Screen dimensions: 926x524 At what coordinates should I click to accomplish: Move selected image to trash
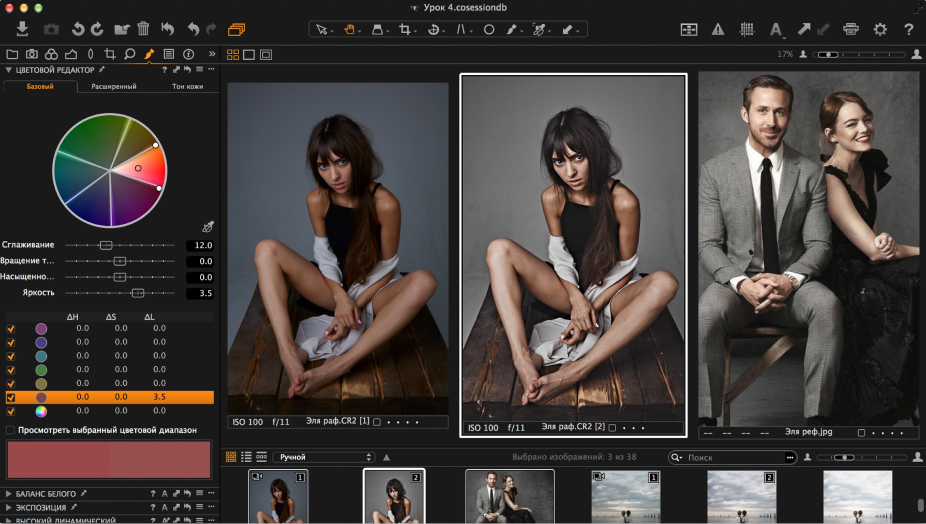coord(143,29)
